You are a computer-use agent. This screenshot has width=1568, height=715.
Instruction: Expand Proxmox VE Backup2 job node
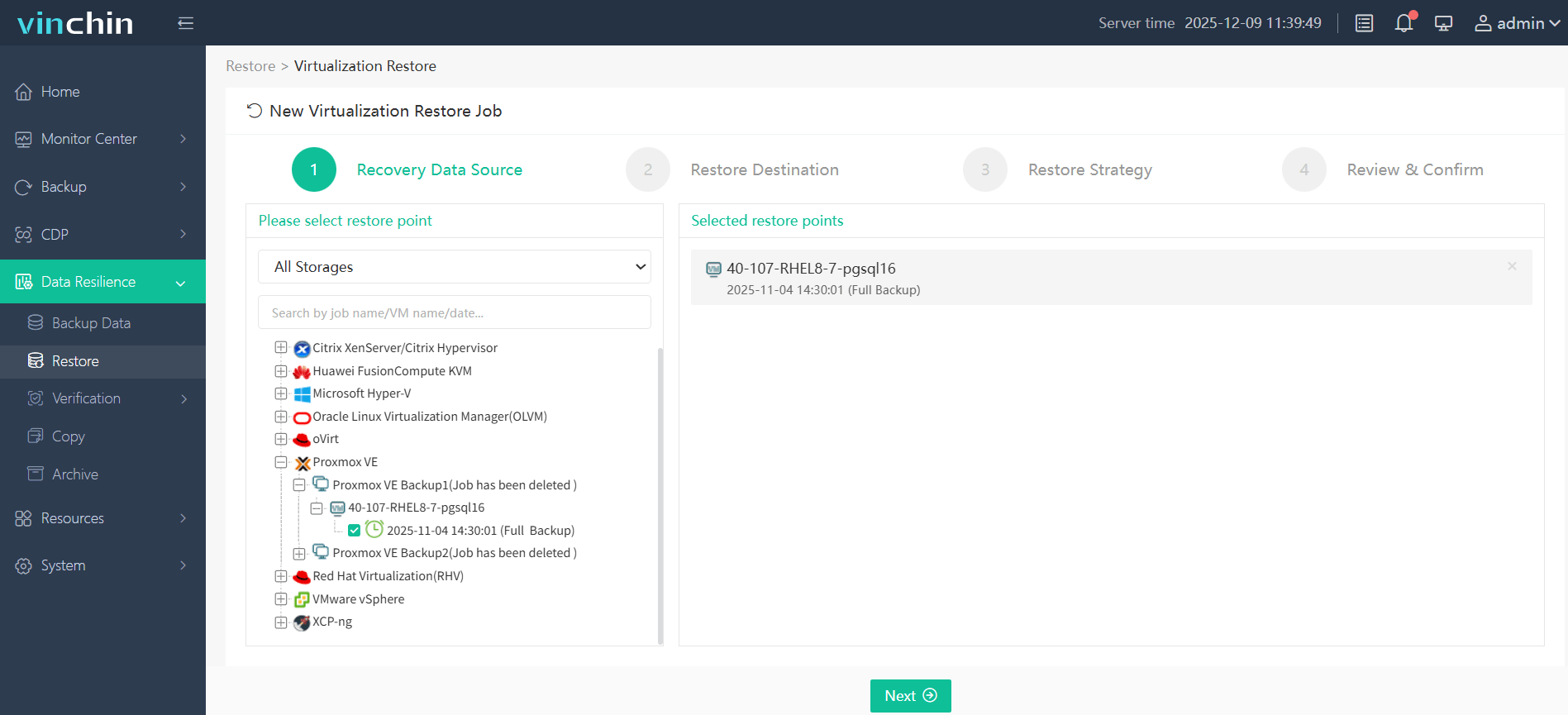[299, 553]
